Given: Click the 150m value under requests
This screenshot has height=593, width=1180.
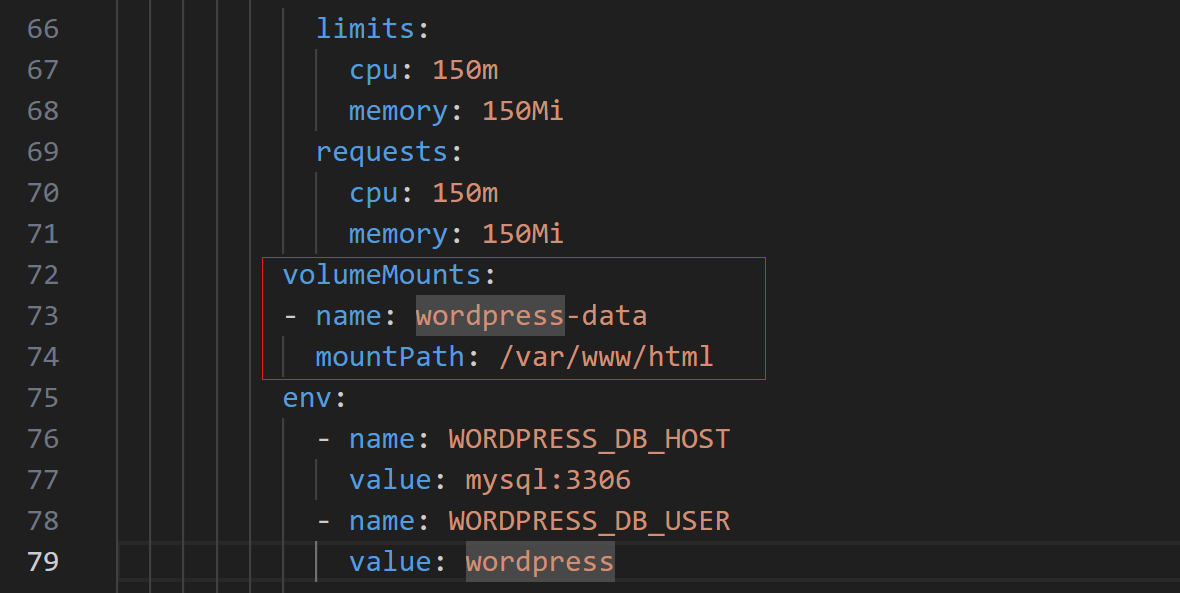Looking at the screenshot, I should pyautogui.click(x=465, y=193).
